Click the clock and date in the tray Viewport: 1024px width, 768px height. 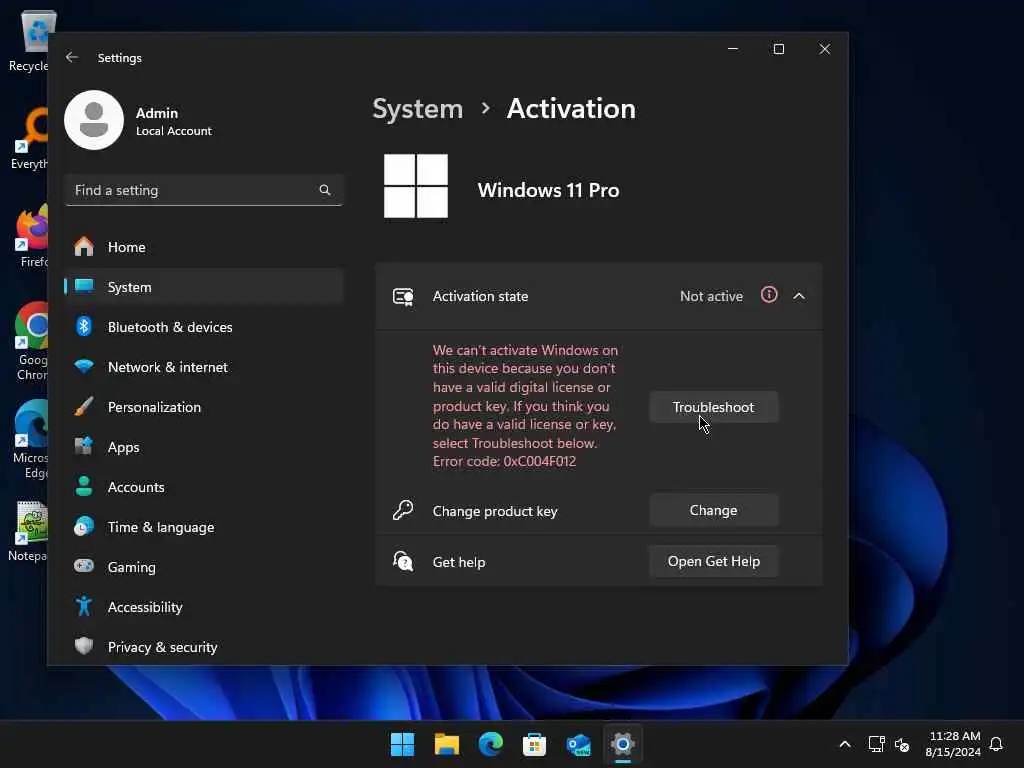tap(953, 744)
